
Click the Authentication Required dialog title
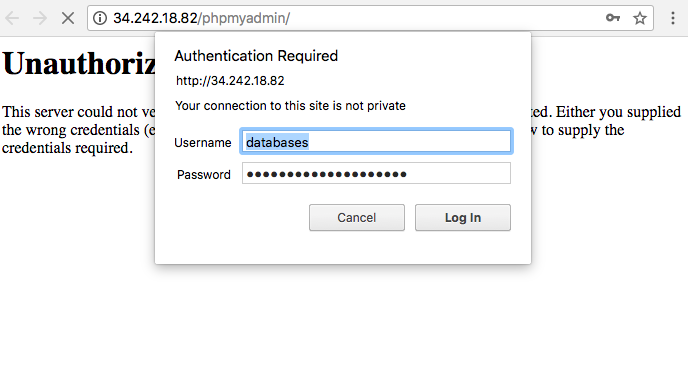(x=256, y=56)
